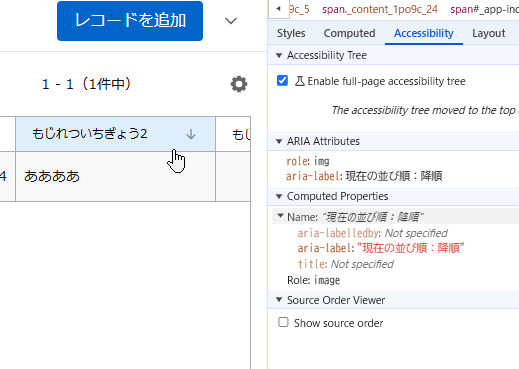Collapse the Name property triangle
Image resolution: width=519 pixels, height=369 pixels.
pos(281,216)
